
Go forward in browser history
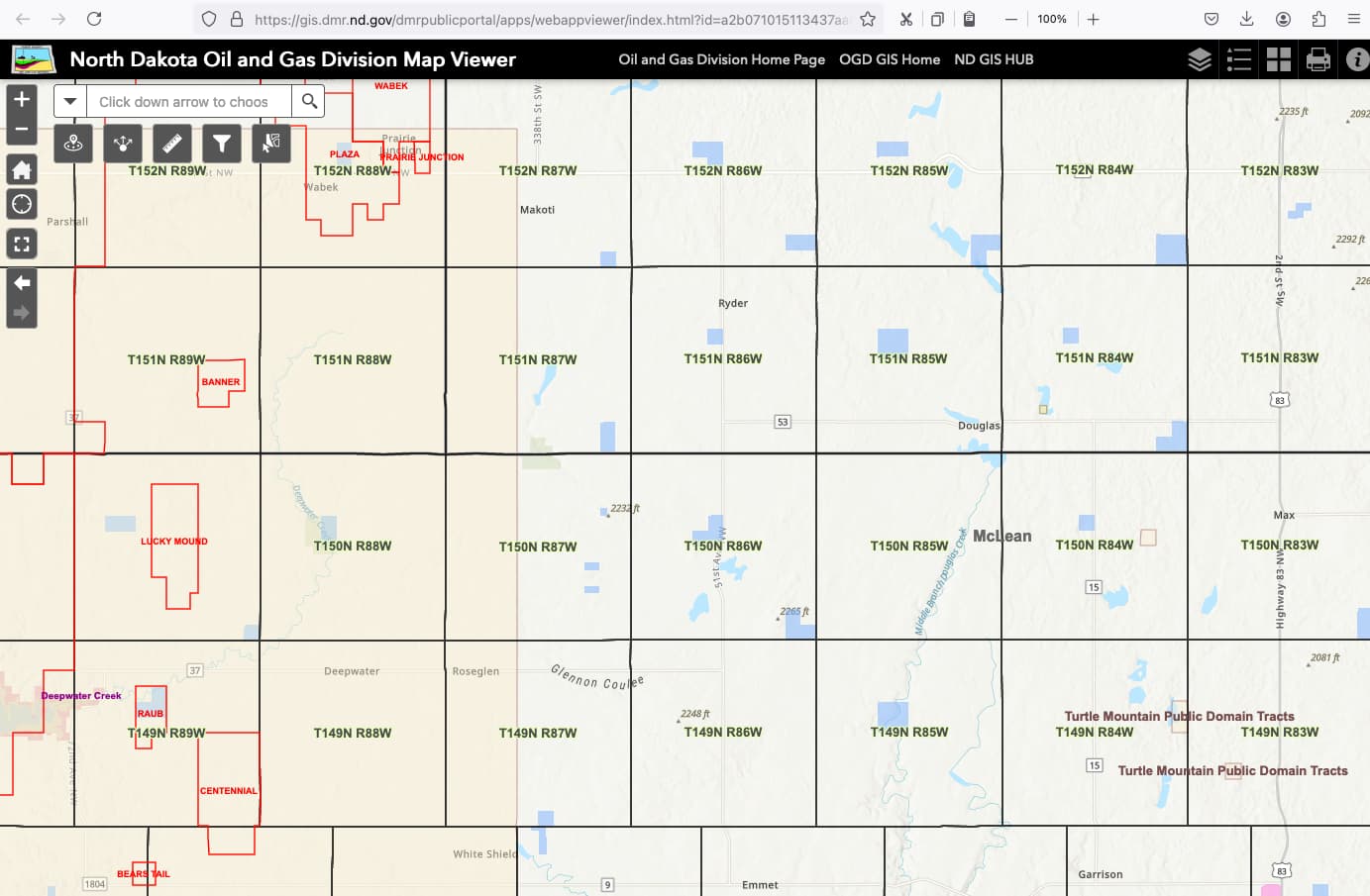(58, 19)
